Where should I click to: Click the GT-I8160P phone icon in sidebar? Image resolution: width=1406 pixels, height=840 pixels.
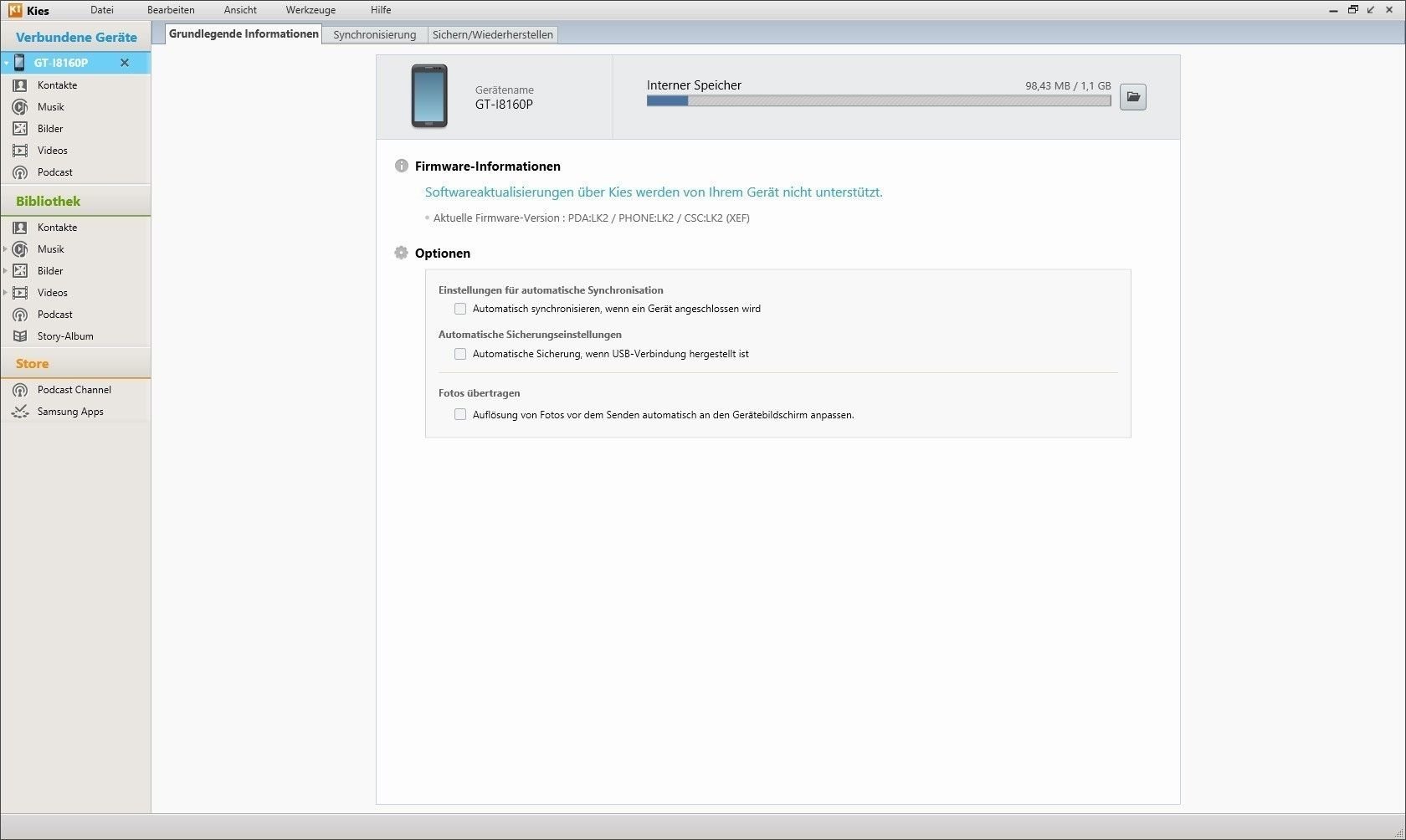coord(19,63)
